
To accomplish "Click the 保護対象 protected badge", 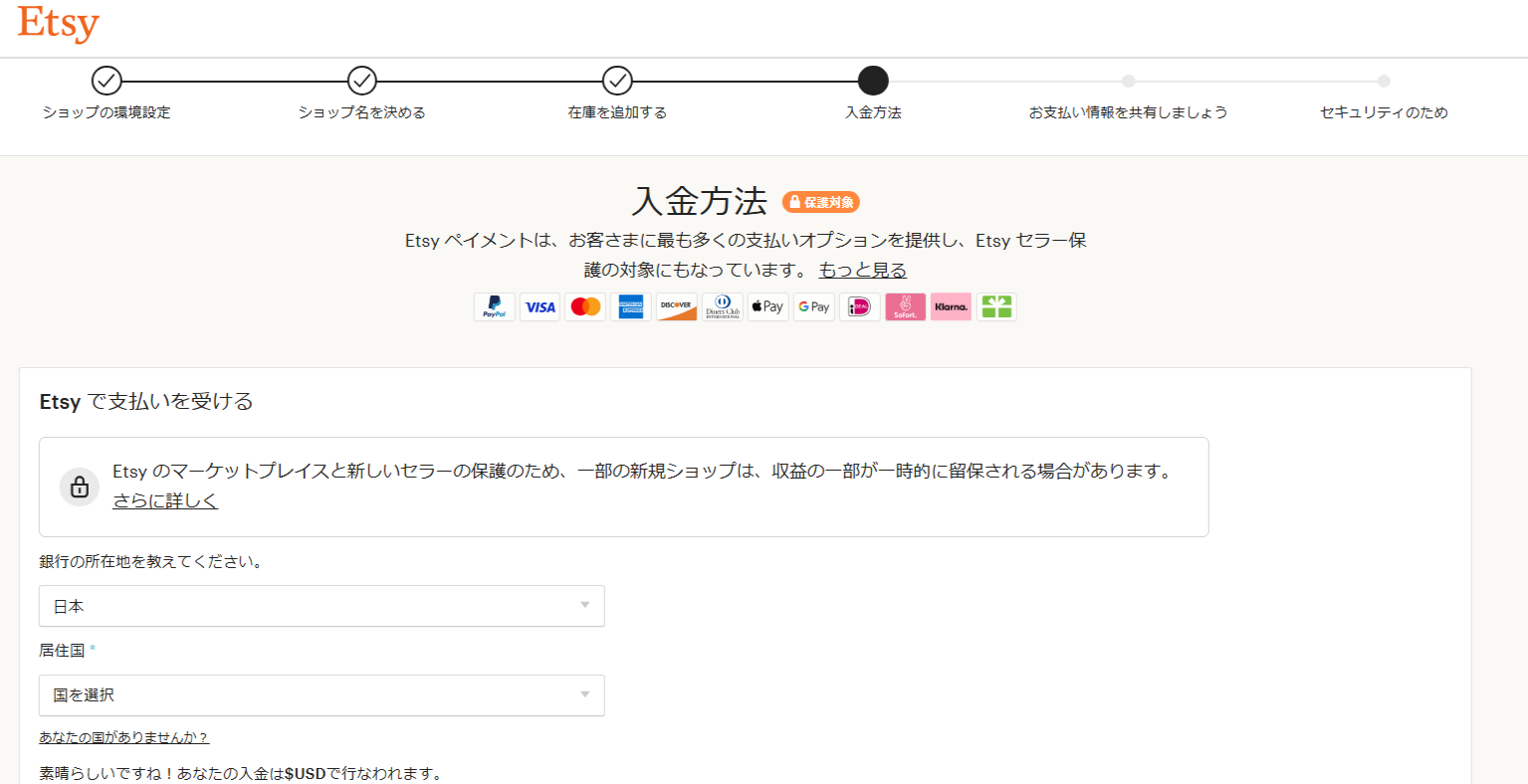I will point(821,202).
